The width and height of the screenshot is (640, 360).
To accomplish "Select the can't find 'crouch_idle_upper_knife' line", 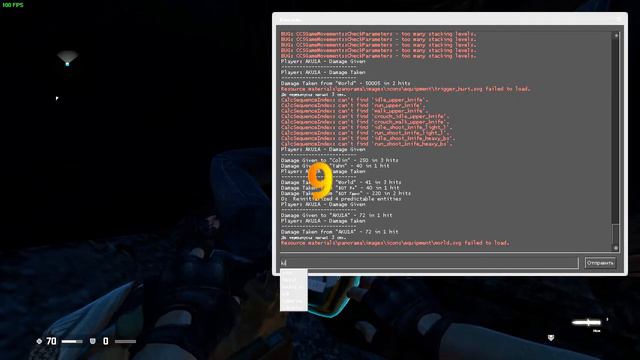I will tap(364, 116).
